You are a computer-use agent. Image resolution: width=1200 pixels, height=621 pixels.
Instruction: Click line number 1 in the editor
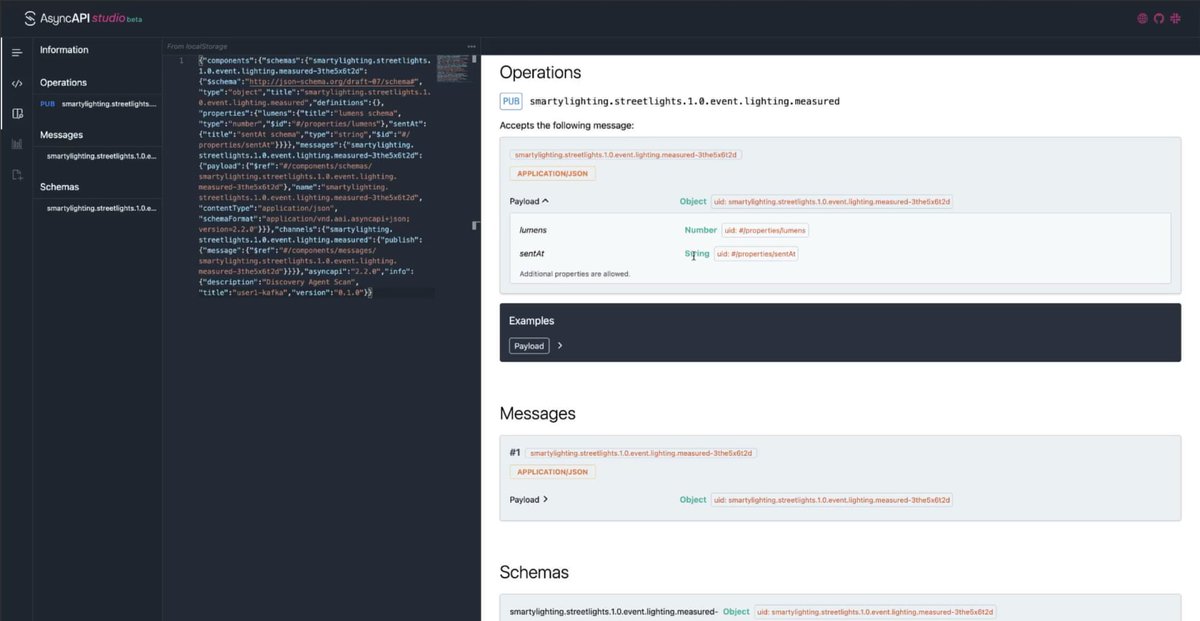(181, 61)
